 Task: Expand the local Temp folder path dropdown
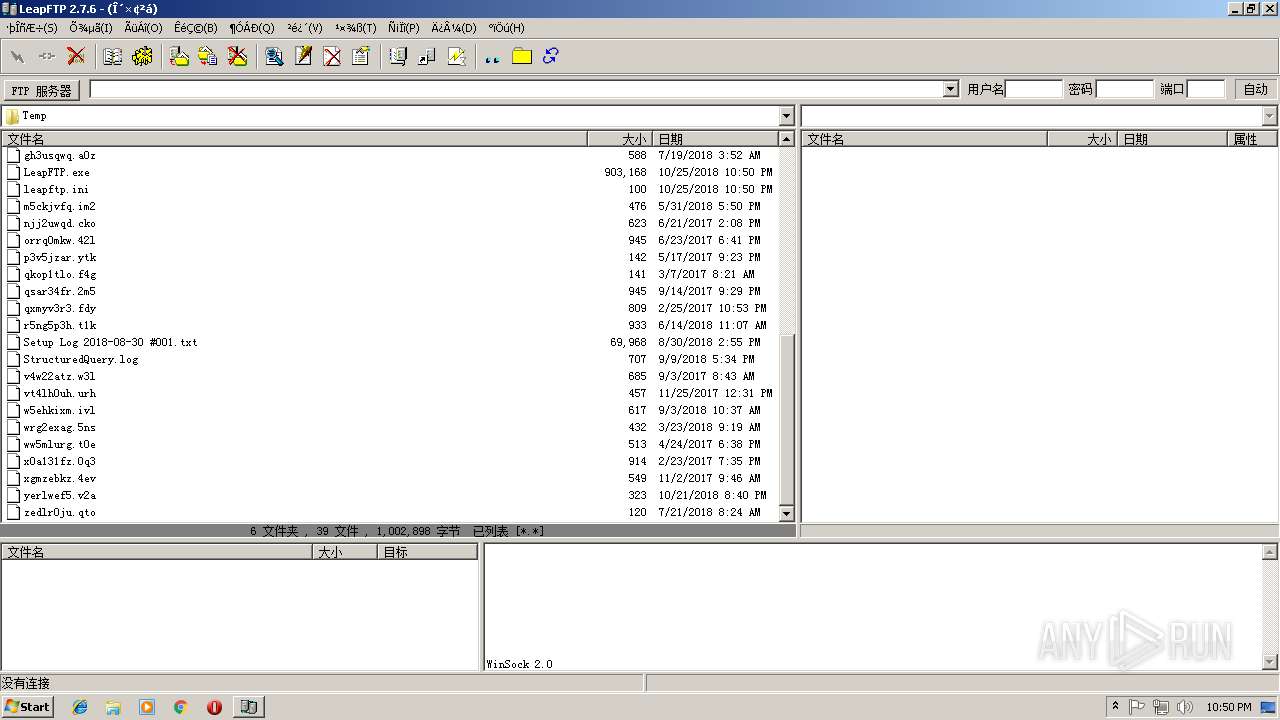(x=786, y=116)
